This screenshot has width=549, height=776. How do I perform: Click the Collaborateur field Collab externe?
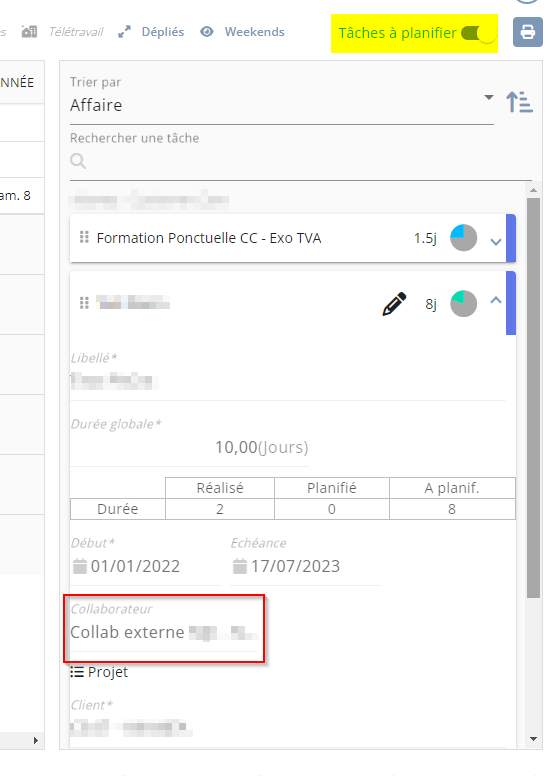click(x=164, y=632)
